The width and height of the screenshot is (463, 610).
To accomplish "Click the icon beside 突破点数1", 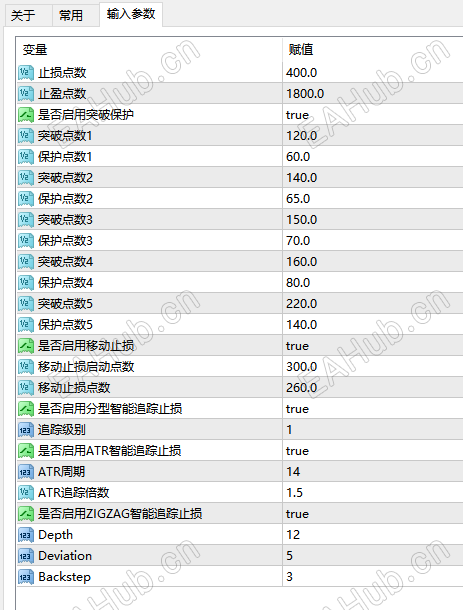I will (x=26, y=136).
